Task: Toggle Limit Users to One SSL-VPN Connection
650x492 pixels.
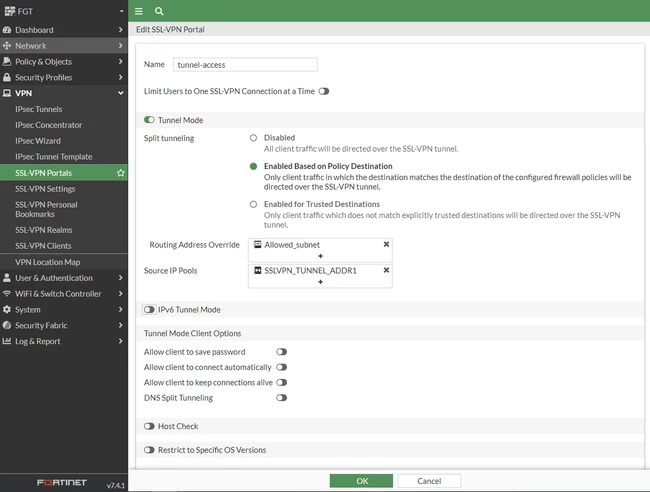Action: [x=324, y=91]
